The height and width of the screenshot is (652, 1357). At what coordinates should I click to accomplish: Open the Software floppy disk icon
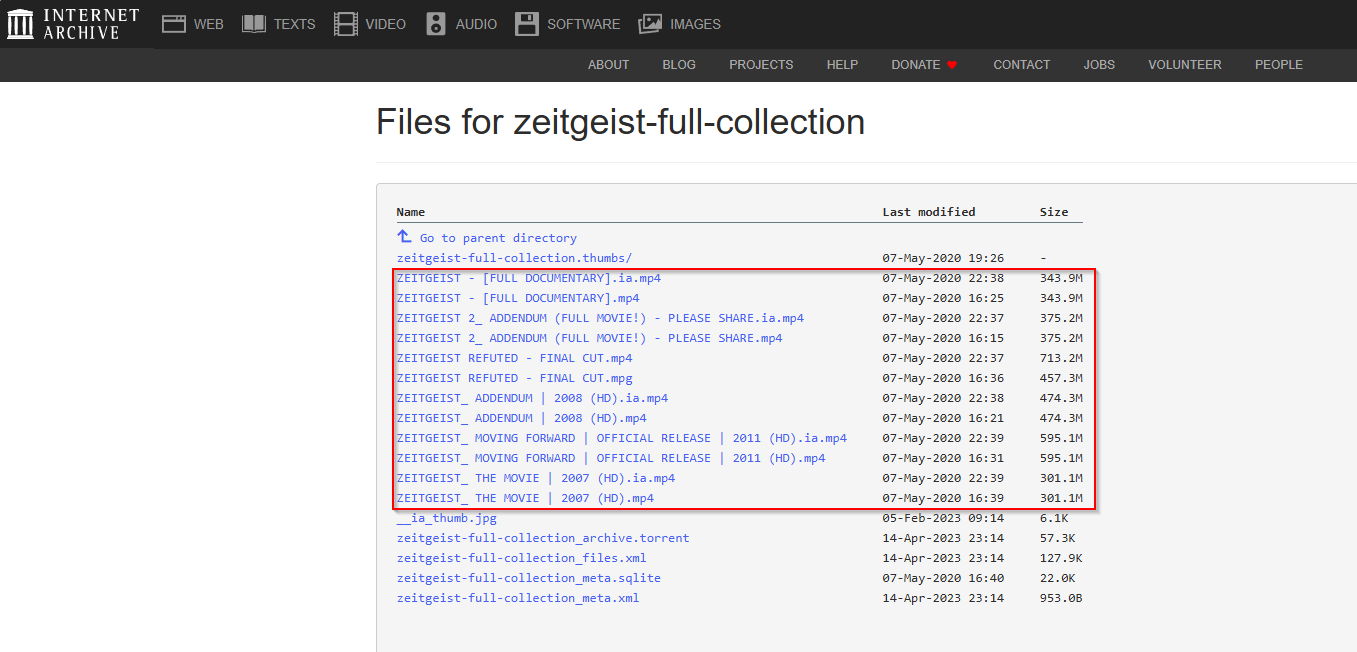point(527,24)
